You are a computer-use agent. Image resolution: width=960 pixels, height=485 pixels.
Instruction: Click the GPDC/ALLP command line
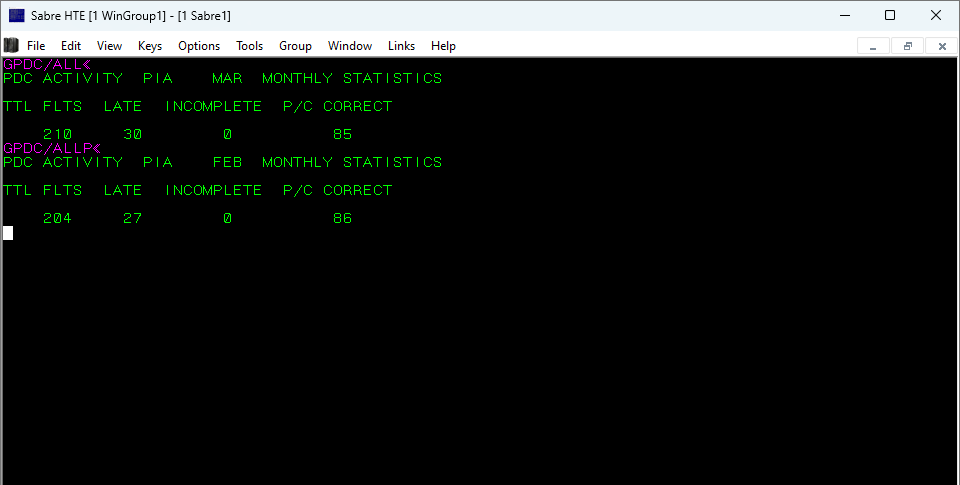(48, 148)
